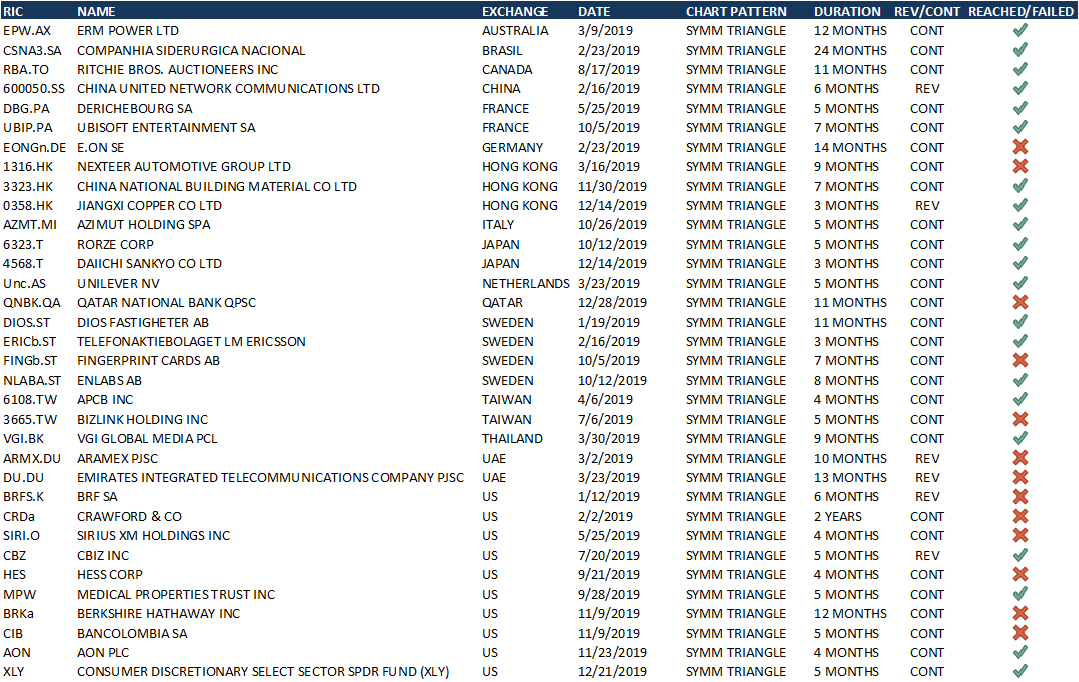Click the DURATION column header
Viewport: 1079px width, 682px height.
[847, 11]
